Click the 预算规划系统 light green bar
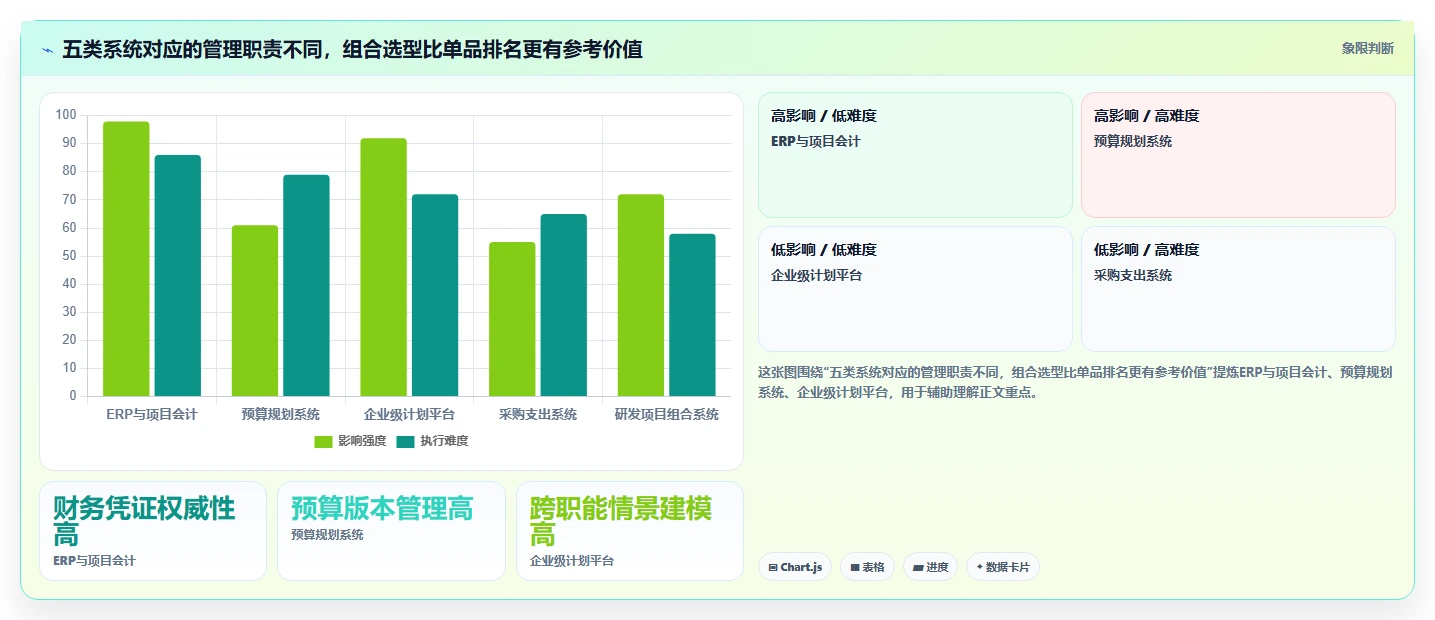This screenshot has height=620, width=1435. (x=255, y=311)
